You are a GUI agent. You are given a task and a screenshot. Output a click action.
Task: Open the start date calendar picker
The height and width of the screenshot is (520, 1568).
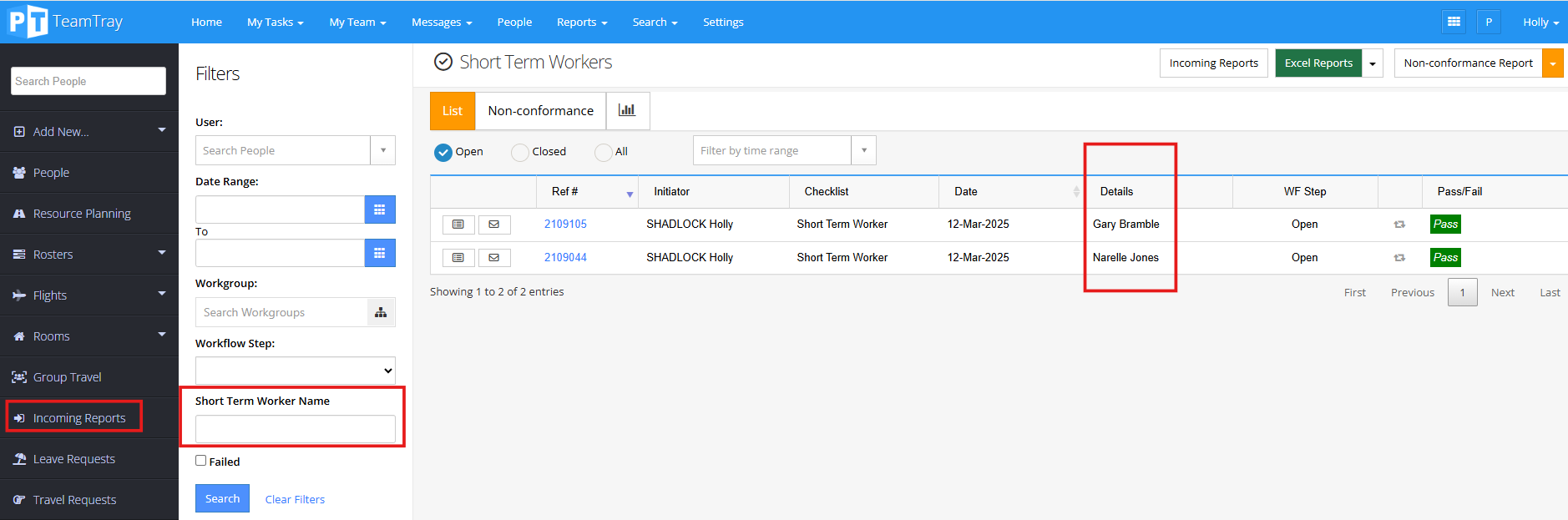380,210
